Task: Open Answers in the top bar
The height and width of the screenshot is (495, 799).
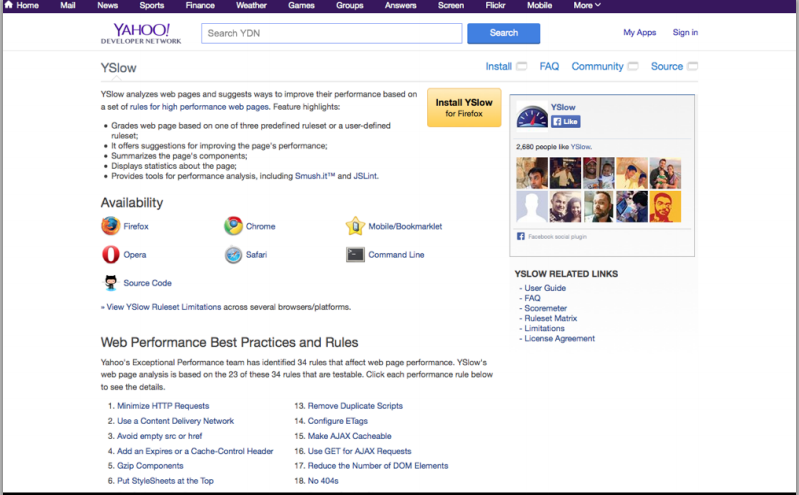Action: tap(401, 5)
